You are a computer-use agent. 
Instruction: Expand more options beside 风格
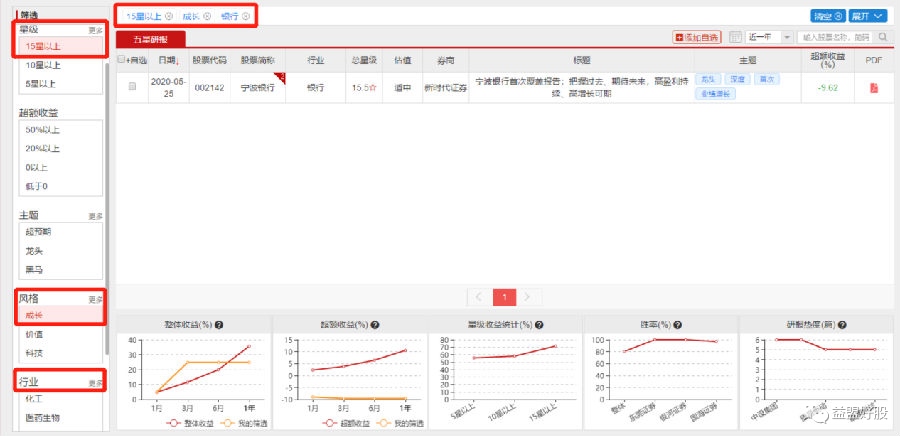click(x=95, y=299)
